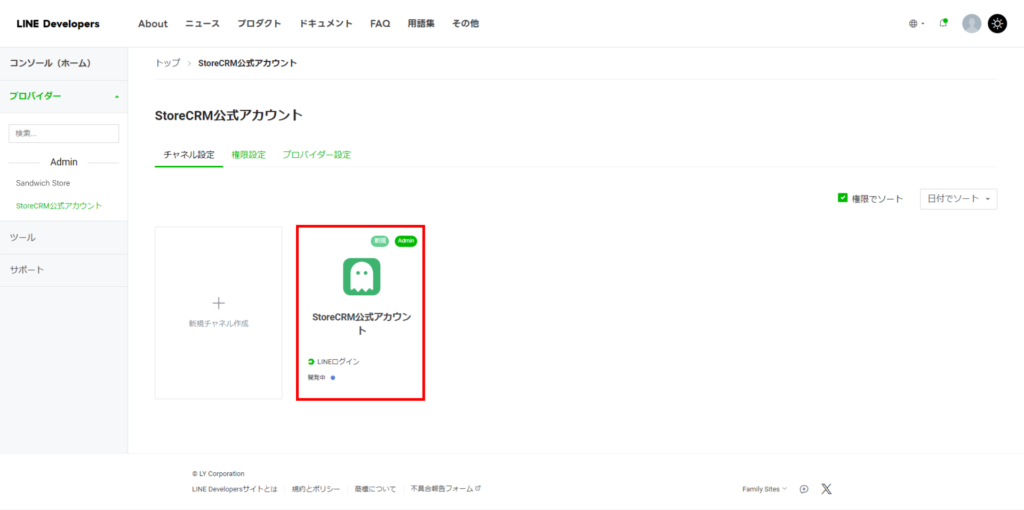
Task: Open the FAQ navigation item
Action: coord(380,24)
